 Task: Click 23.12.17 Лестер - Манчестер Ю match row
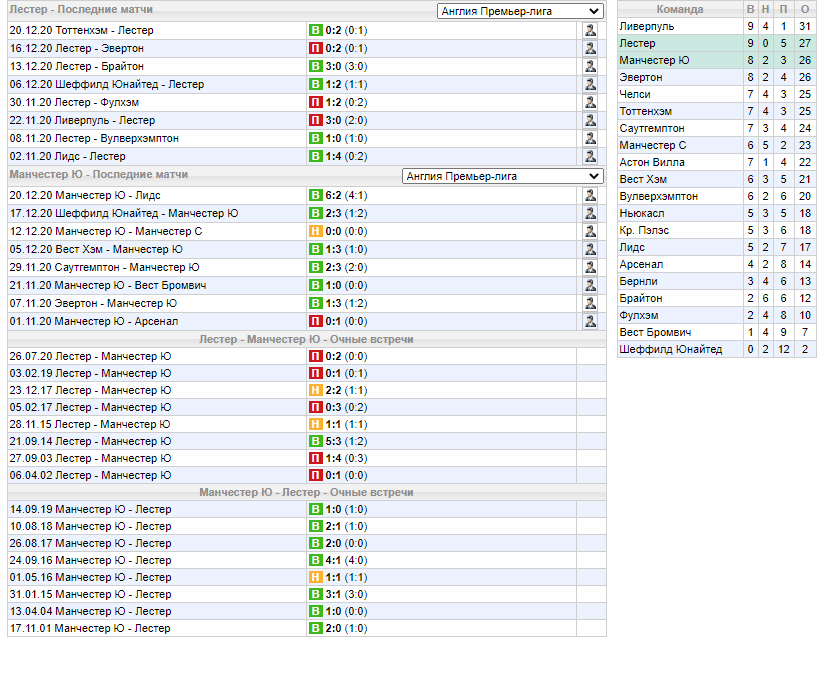tap(307, 390)
